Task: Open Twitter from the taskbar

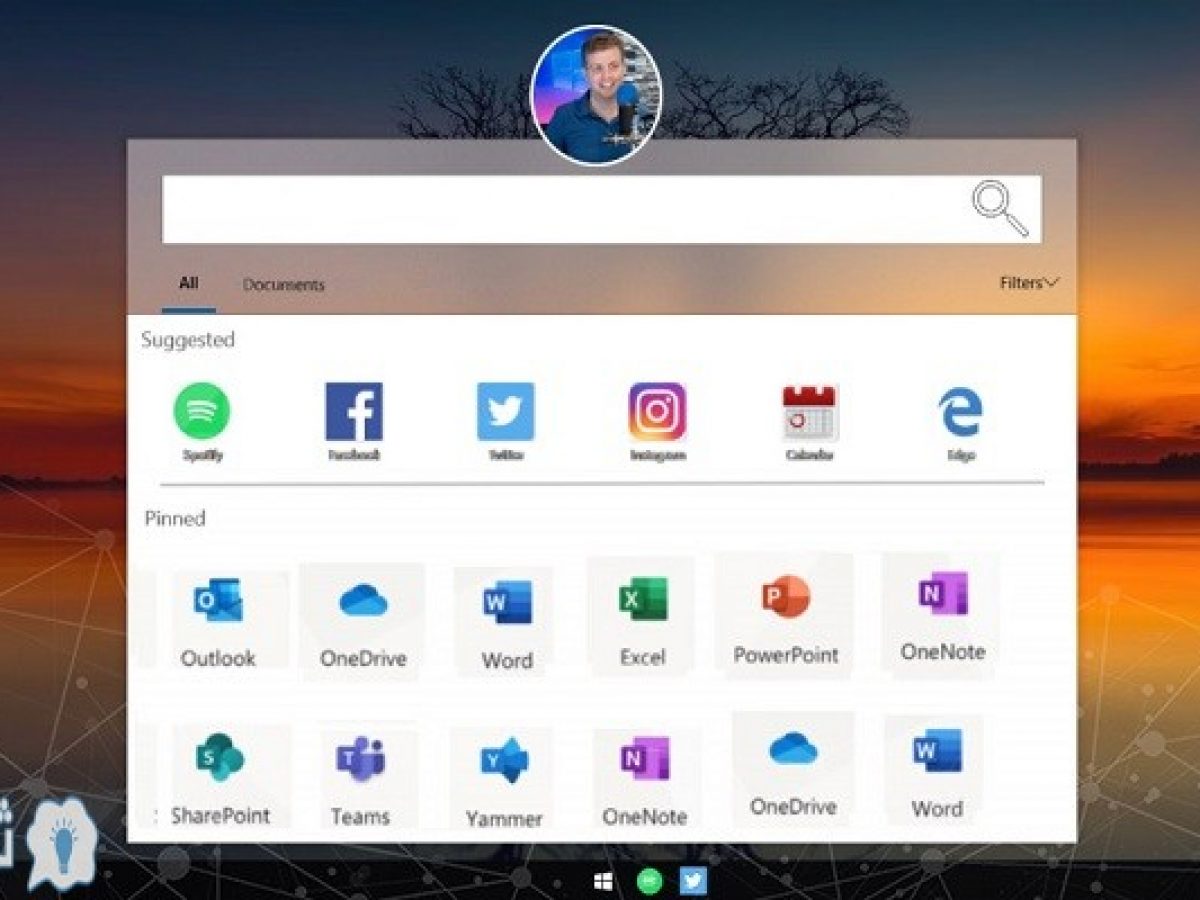Action: point(693,881)
